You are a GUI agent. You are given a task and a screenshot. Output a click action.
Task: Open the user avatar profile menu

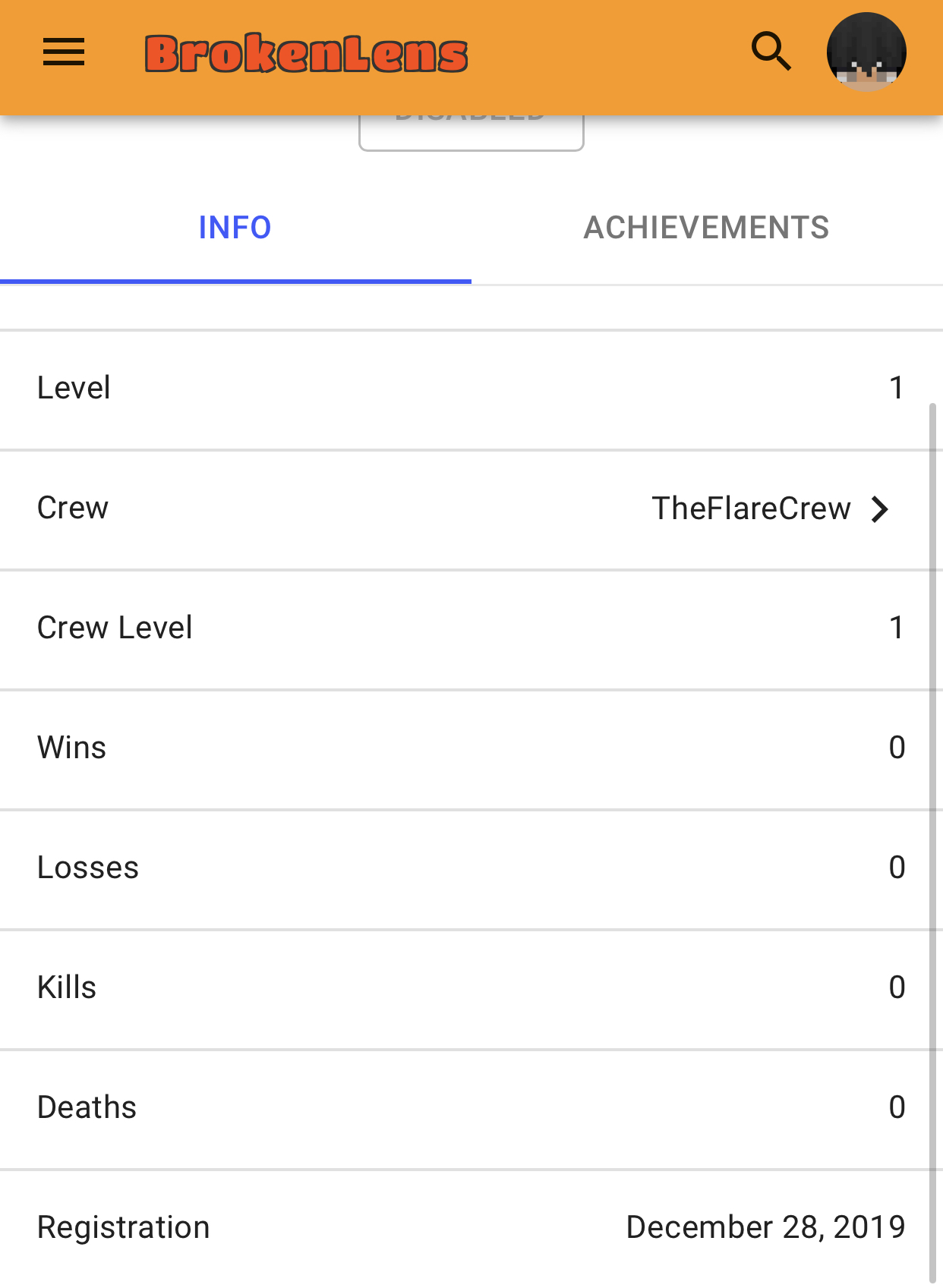tap(866, 52)
